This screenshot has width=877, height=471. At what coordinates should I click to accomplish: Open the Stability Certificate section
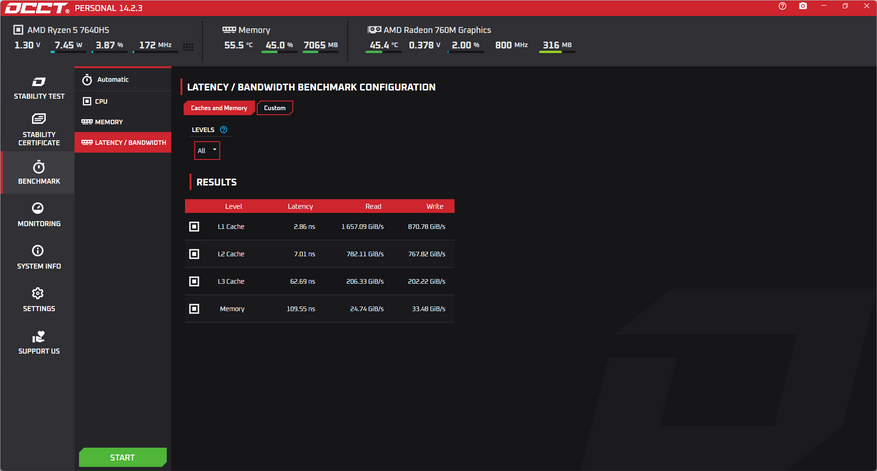[x=39, y=130]
